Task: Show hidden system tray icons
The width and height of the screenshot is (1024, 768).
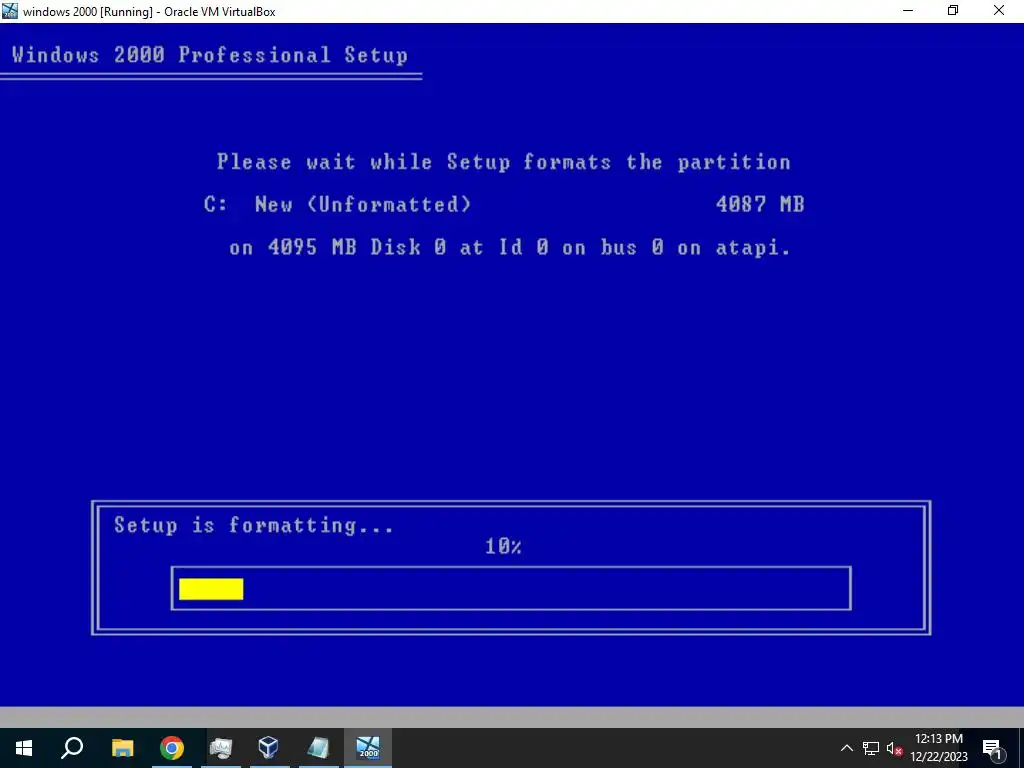Action: pos(846,748)
